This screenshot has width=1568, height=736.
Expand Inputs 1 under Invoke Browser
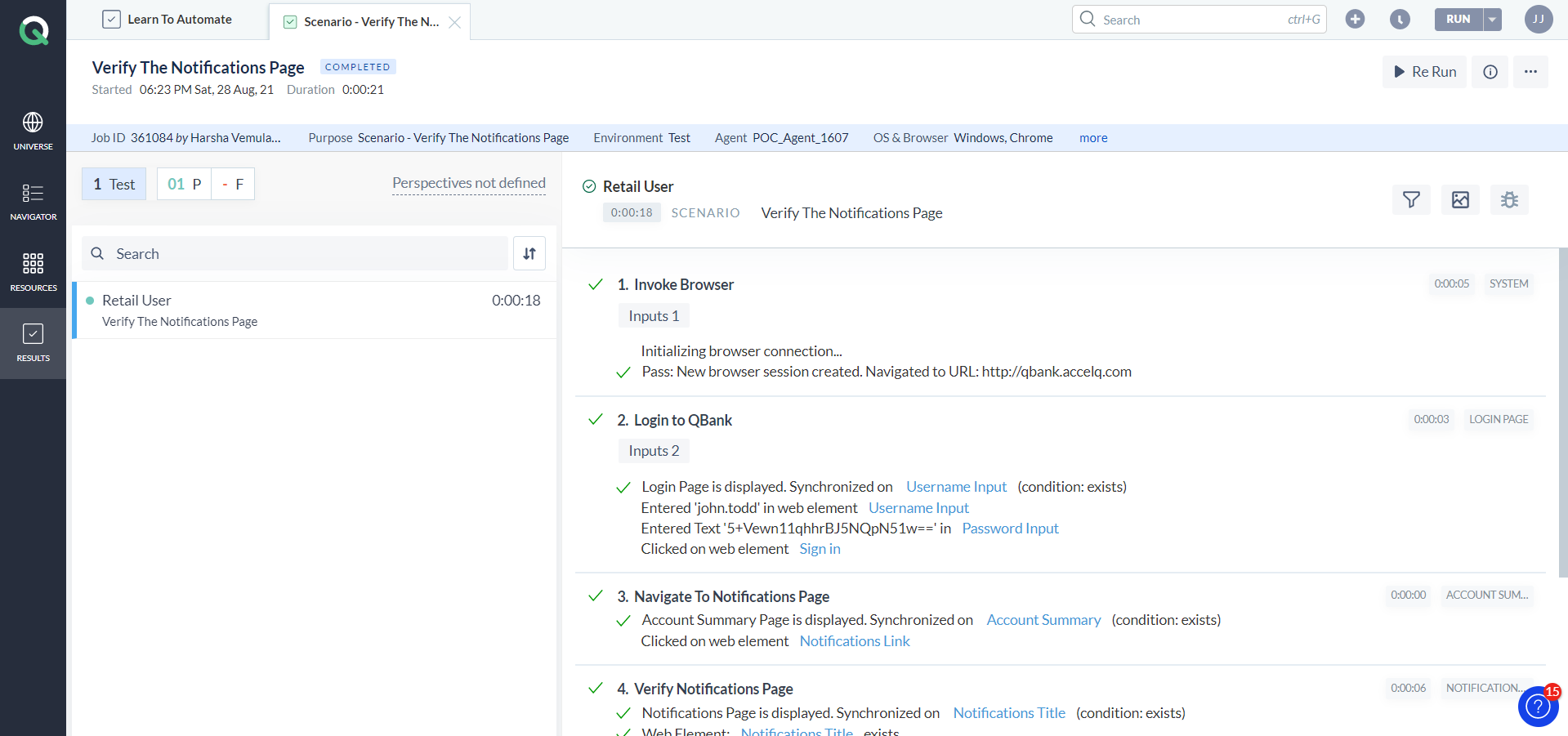(x=654, y=316)
